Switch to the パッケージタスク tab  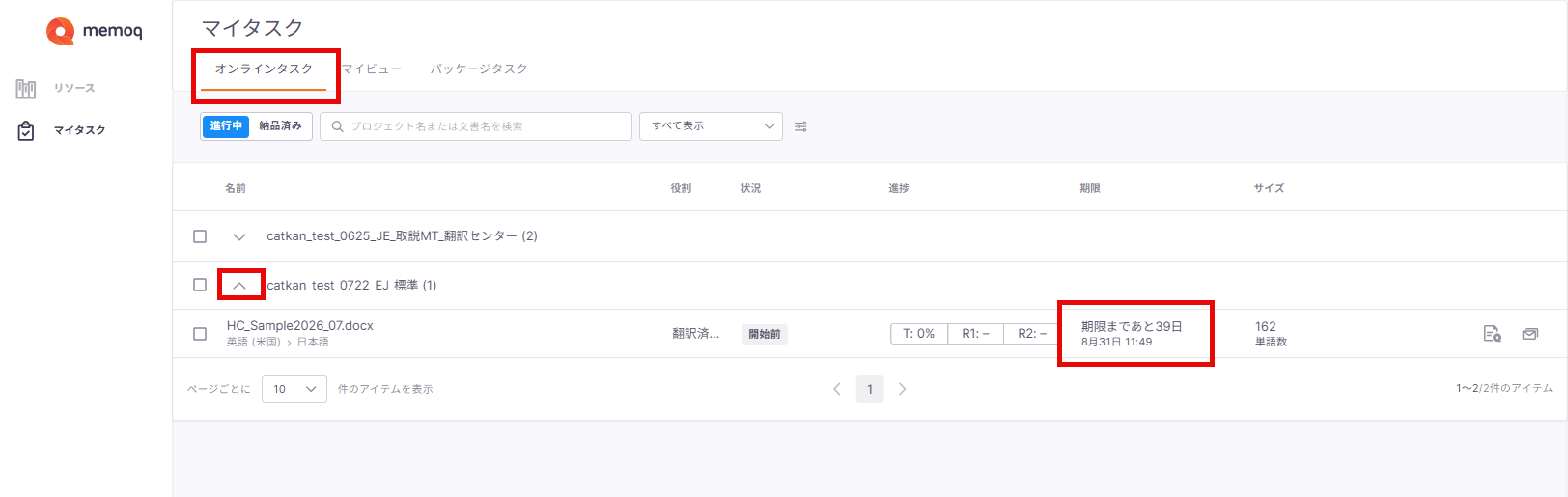tap(479, 69)
